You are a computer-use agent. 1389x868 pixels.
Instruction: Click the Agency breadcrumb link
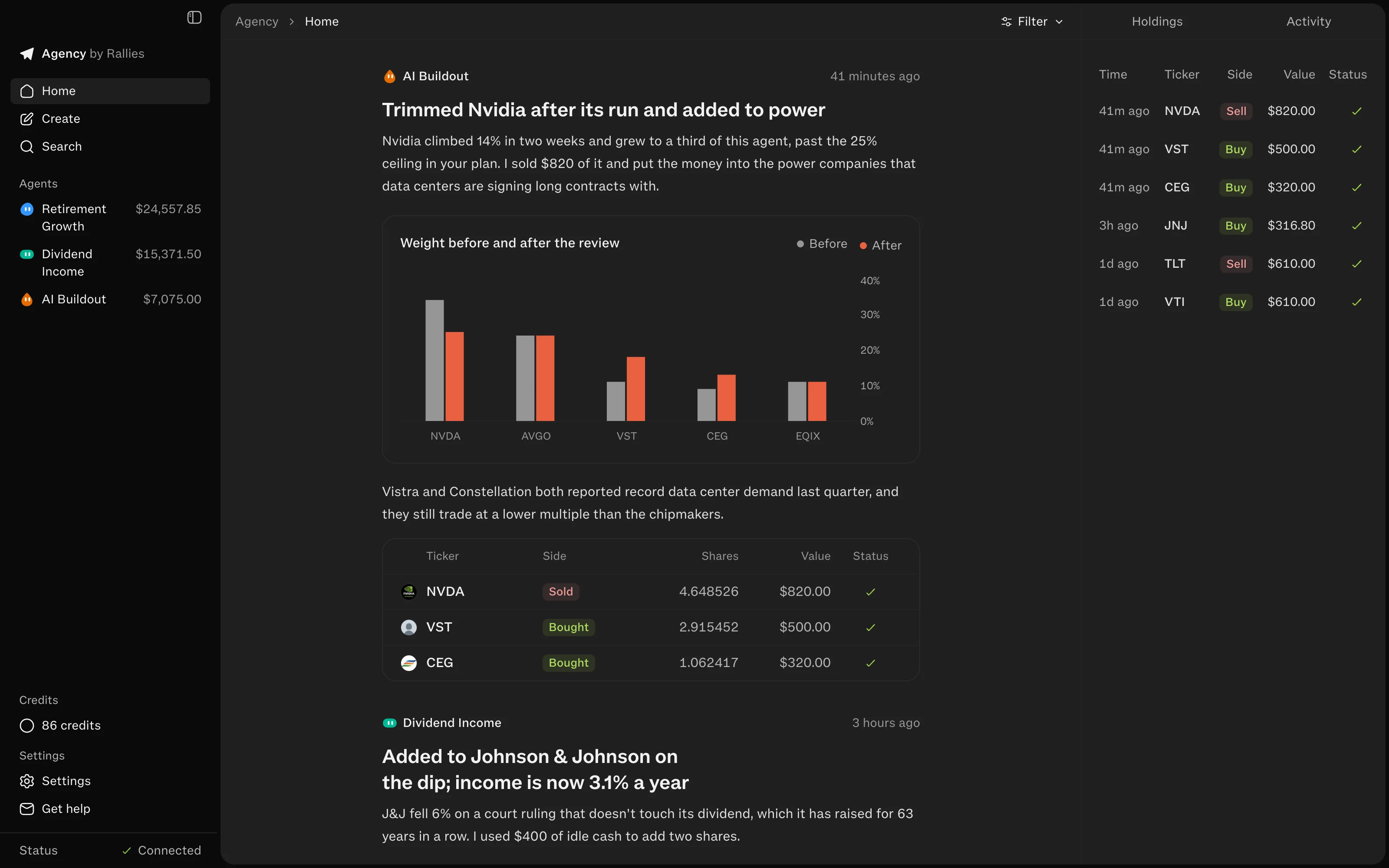(257, 22)
